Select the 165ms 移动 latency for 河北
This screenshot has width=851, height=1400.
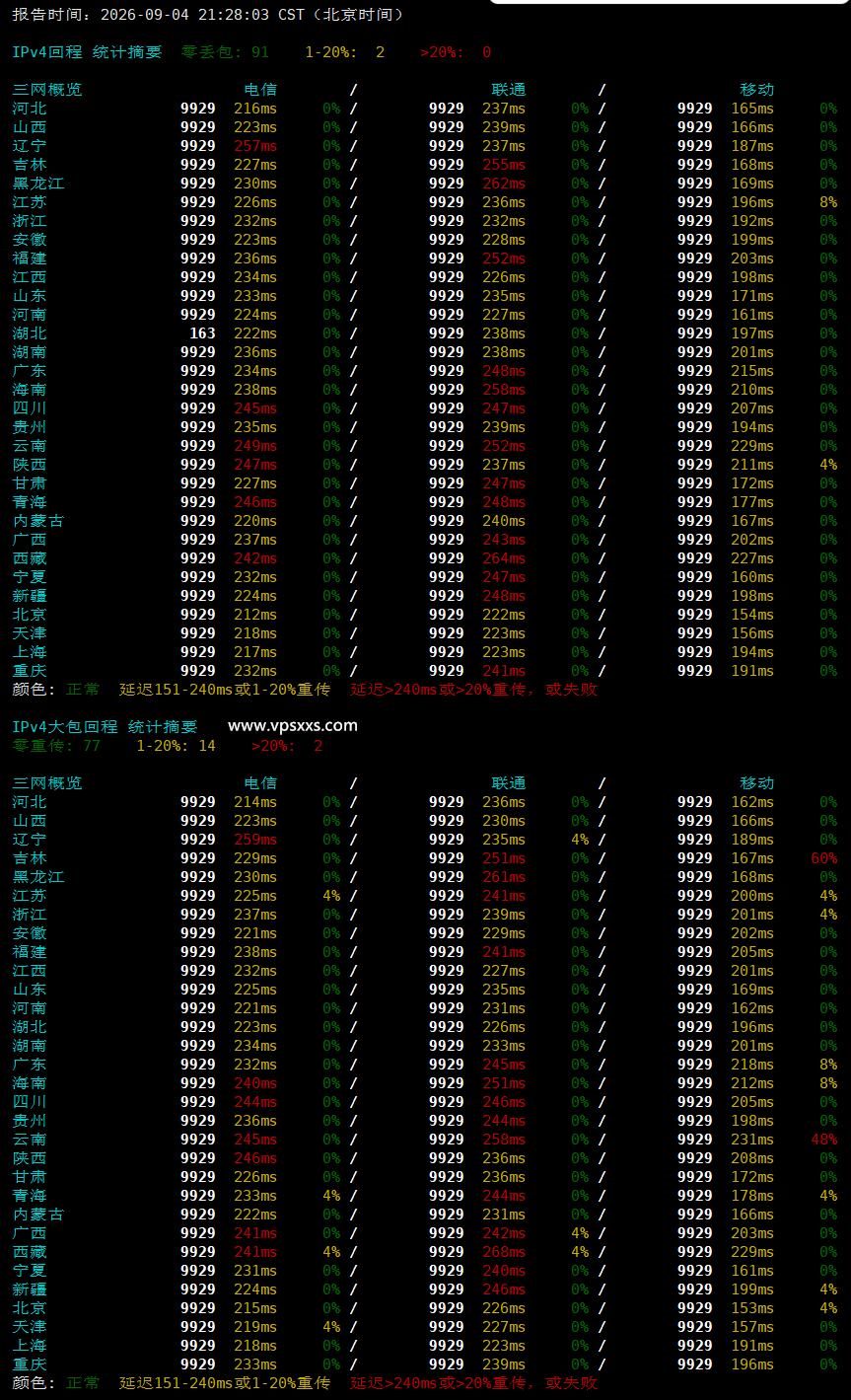[752, 109]
